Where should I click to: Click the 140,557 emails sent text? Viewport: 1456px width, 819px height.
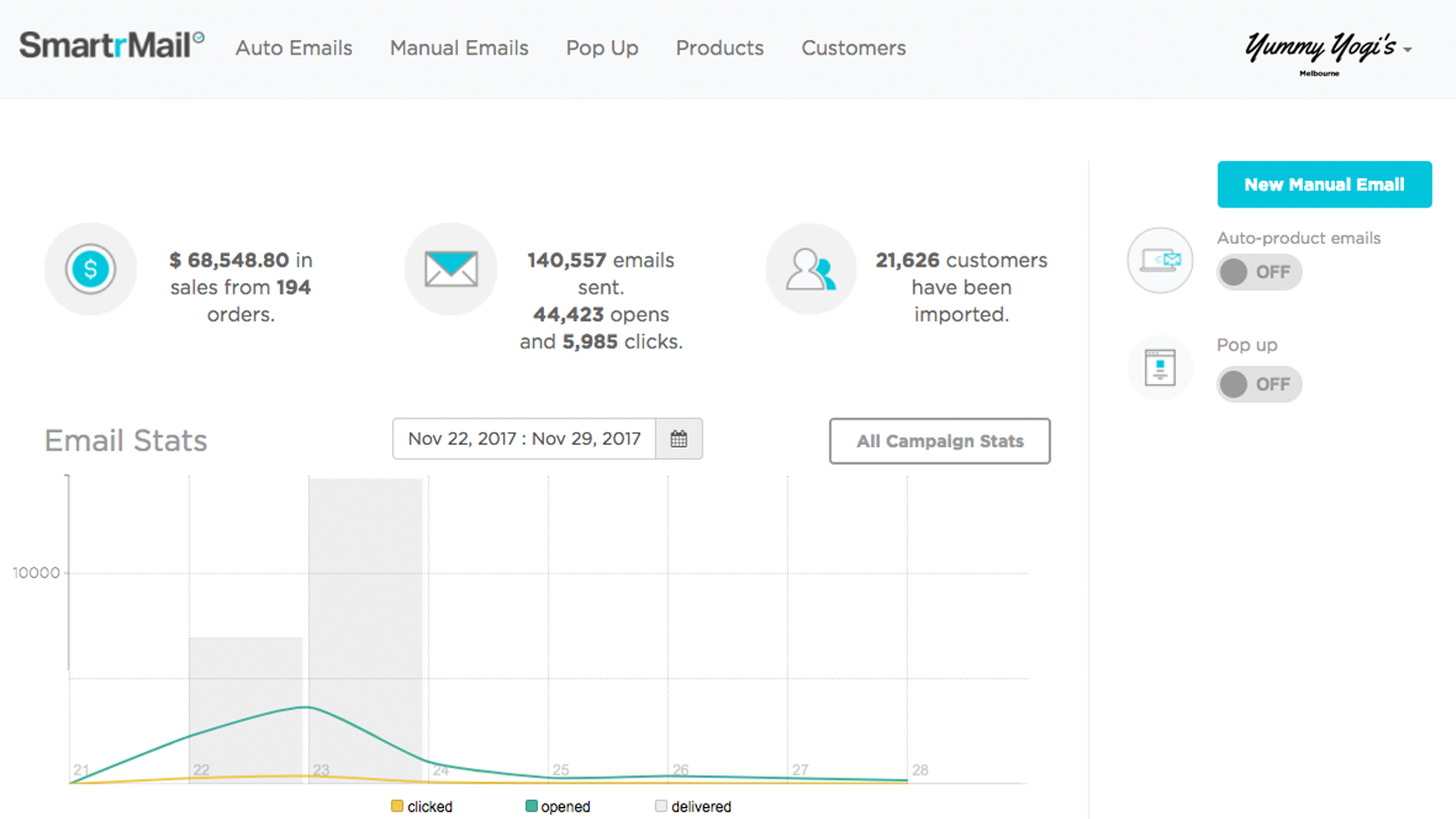pyautogui.click(x=601, y=274)
